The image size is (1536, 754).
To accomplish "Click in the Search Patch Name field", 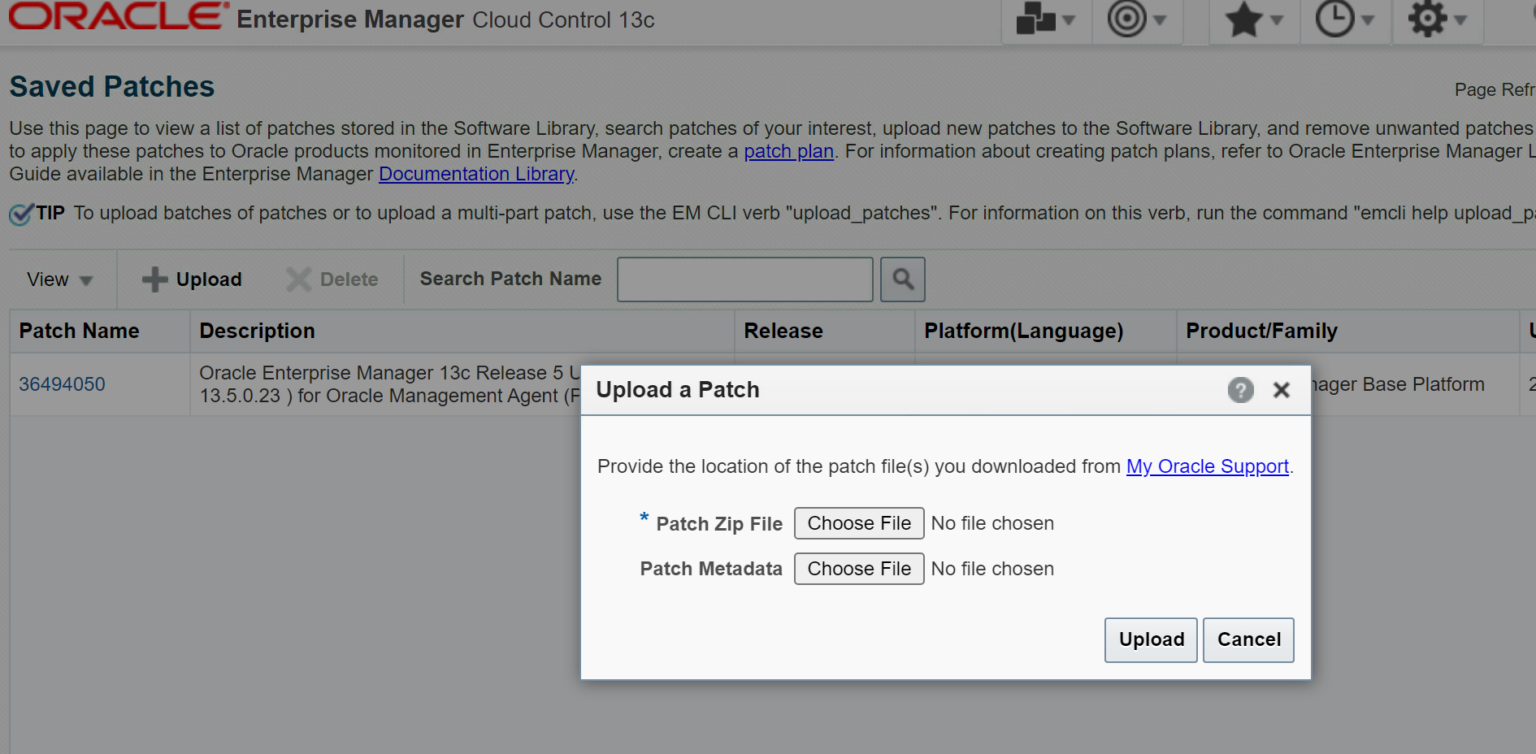I will [x=745, y=280].
